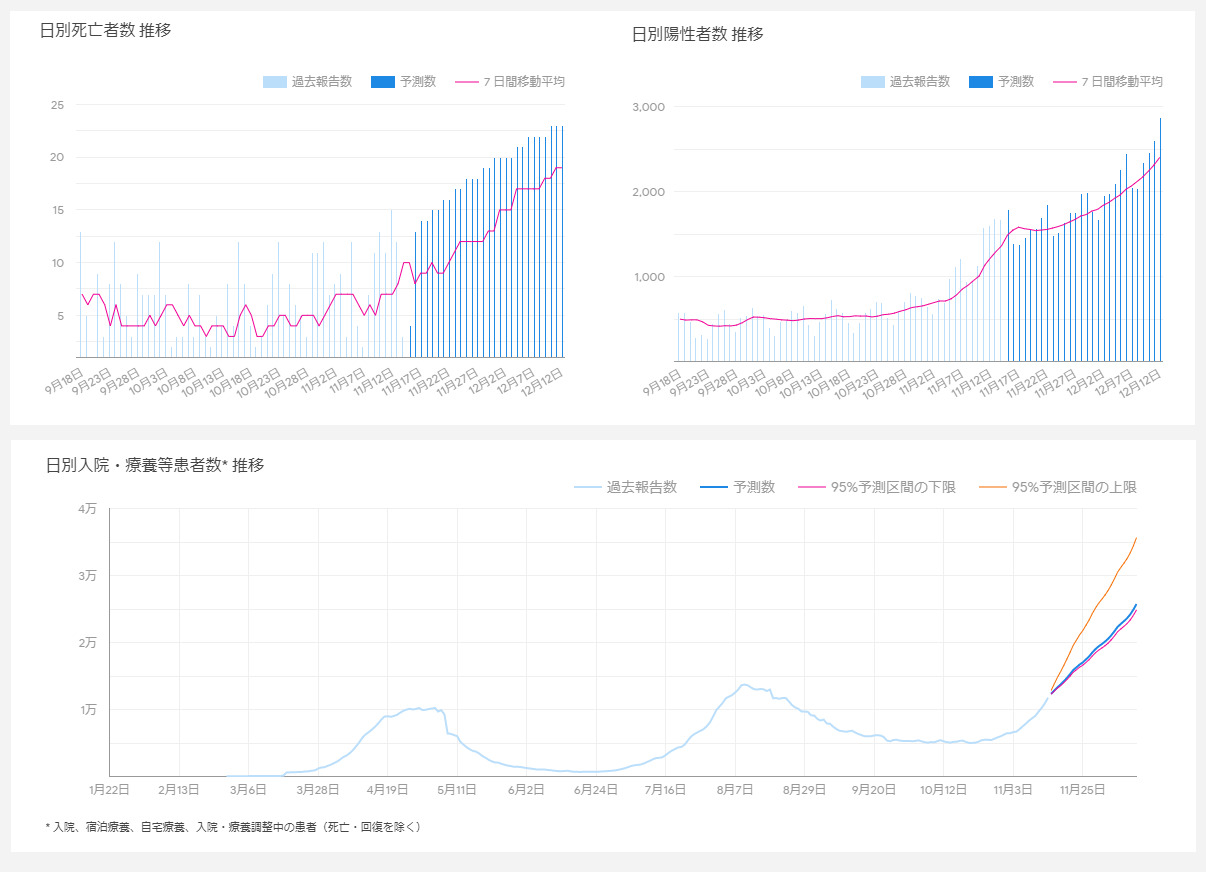Click the 11月25日 label on hospitalization chart
The height and width of the screenshot is (872, 1206).
click(1083, 790)
